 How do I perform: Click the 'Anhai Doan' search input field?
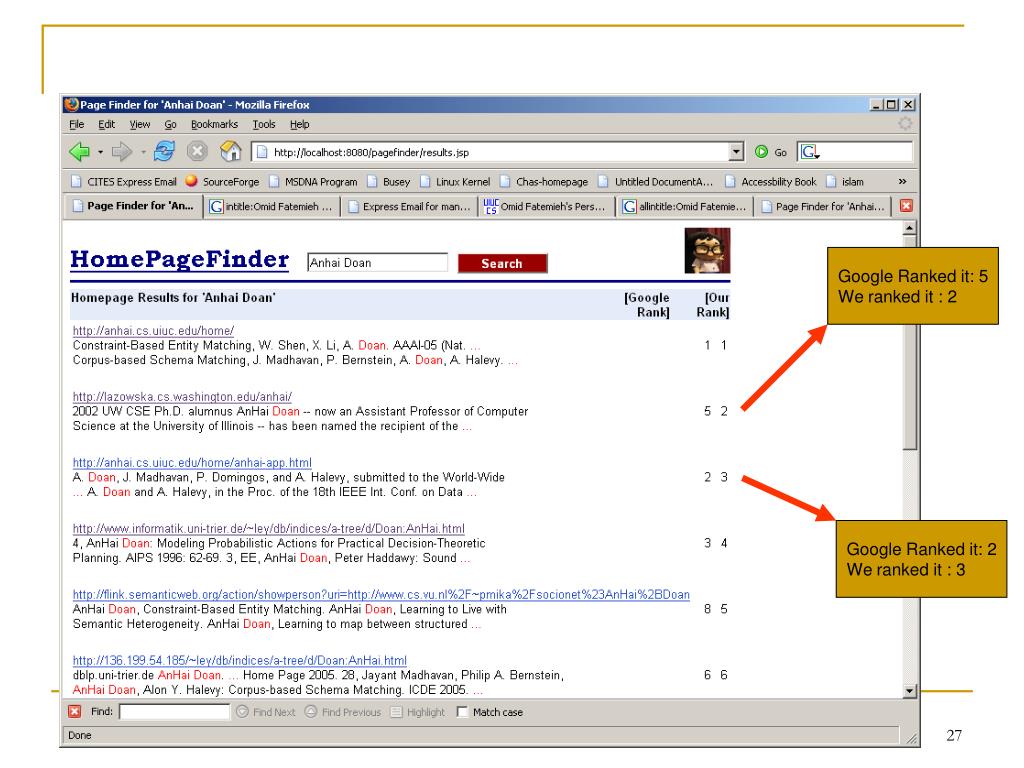click(x=377, y=263)
